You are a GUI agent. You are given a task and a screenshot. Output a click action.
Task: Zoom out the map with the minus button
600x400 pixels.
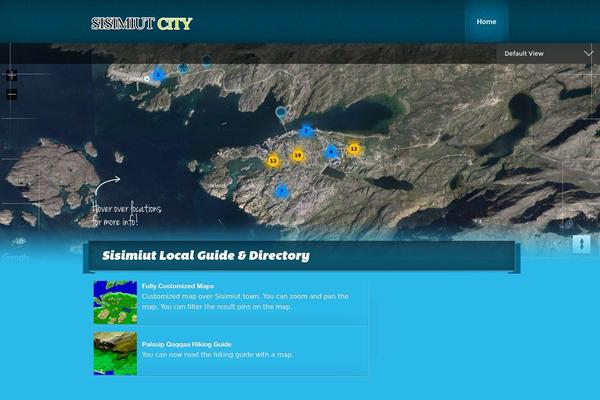click(x=12, y=94)
